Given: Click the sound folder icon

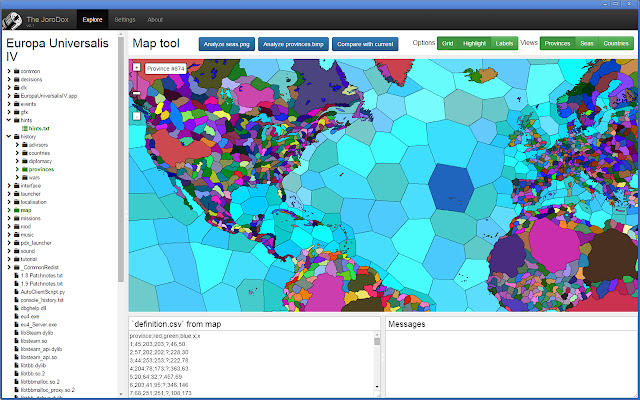Looking at the screenshot, I should (x=17, y=251).
